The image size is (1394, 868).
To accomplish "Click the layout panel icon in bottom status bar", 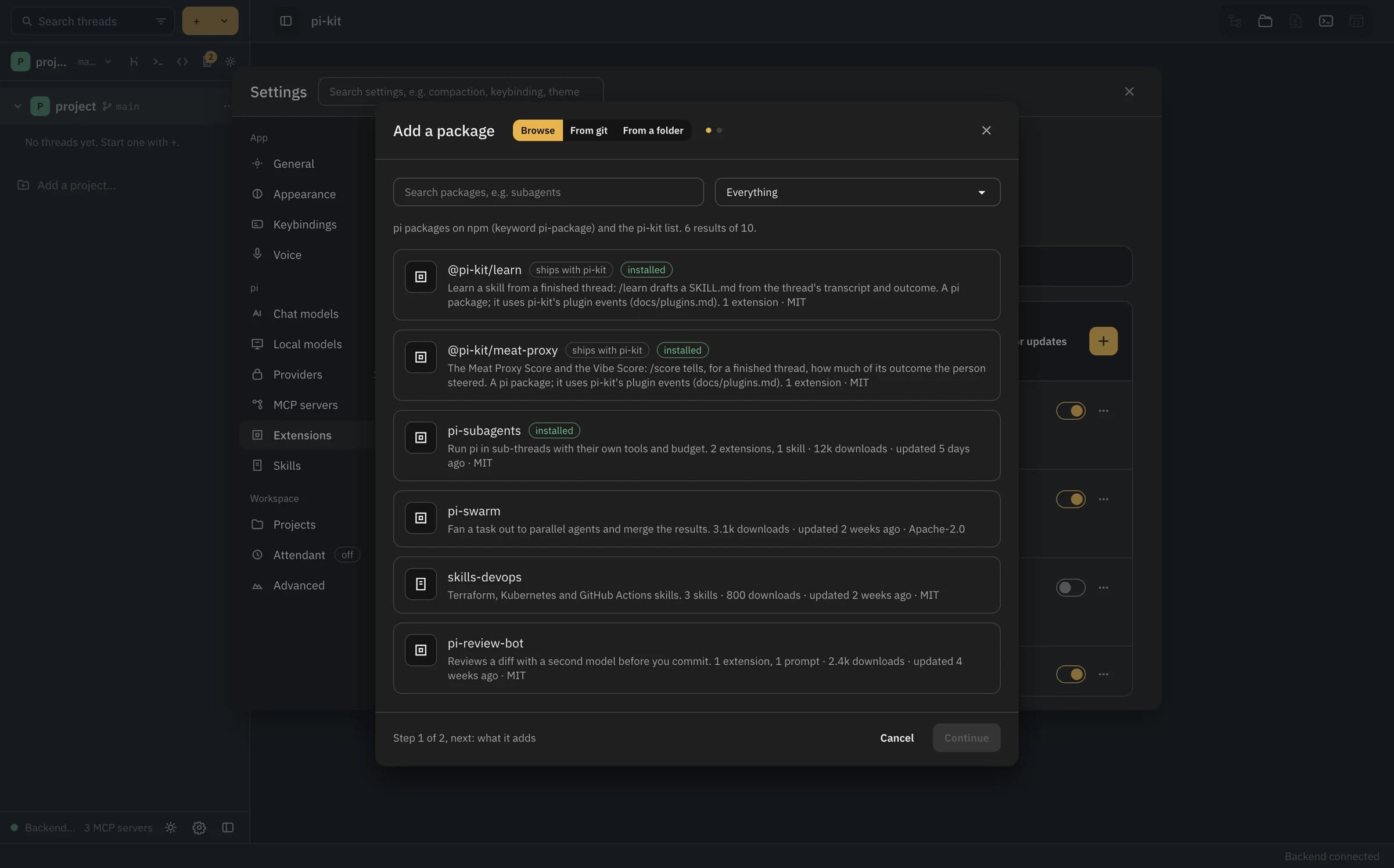I will (x=228, y=828).
